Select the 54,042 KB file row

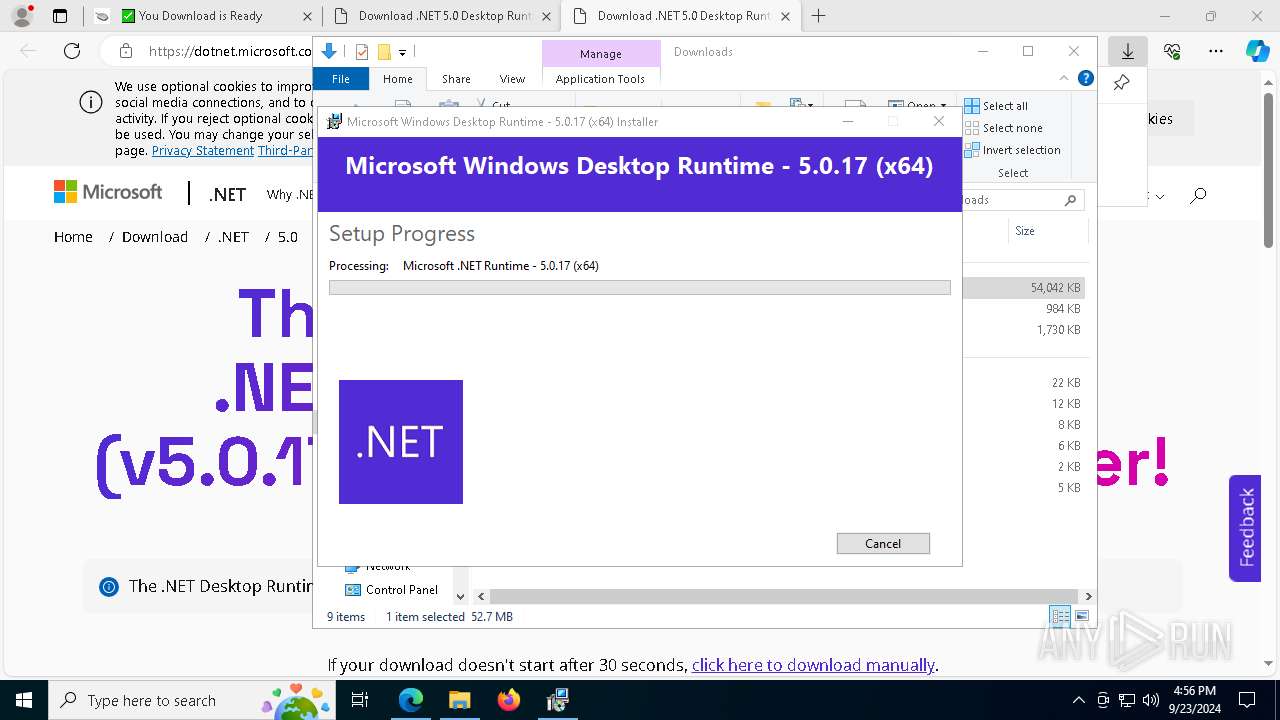point(1024,288)
